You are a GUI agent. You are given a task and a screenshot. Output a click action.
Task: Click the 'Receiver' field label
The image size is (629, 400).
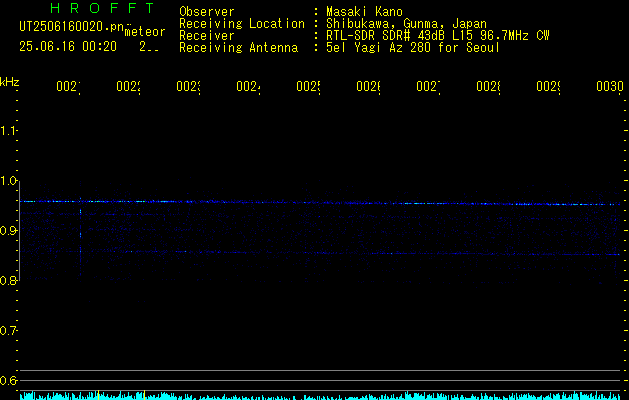point(207,36)
